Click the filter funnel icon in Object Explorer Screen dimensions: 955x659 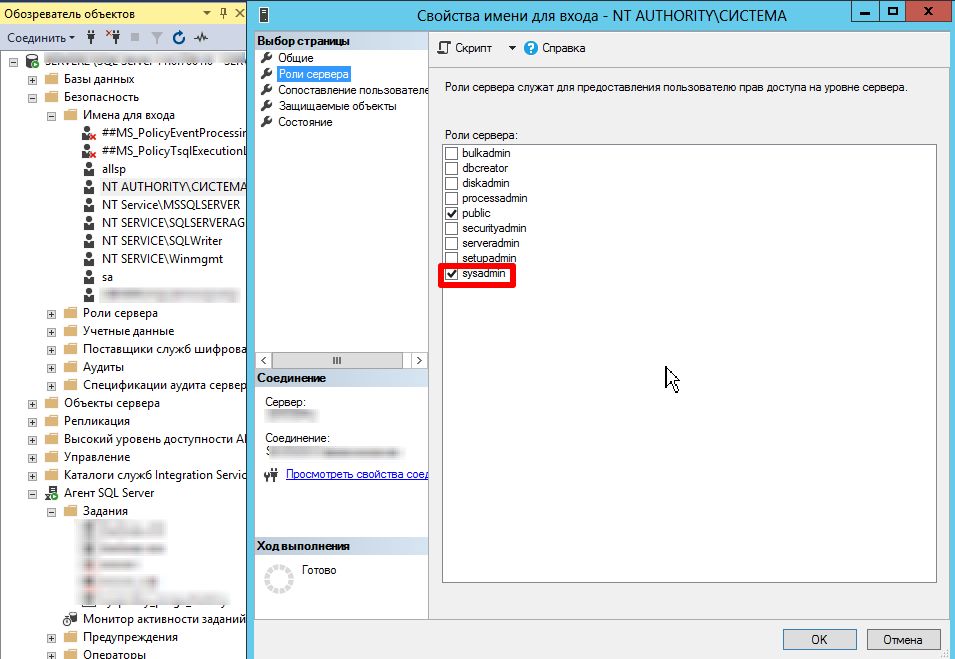point(157,37)
